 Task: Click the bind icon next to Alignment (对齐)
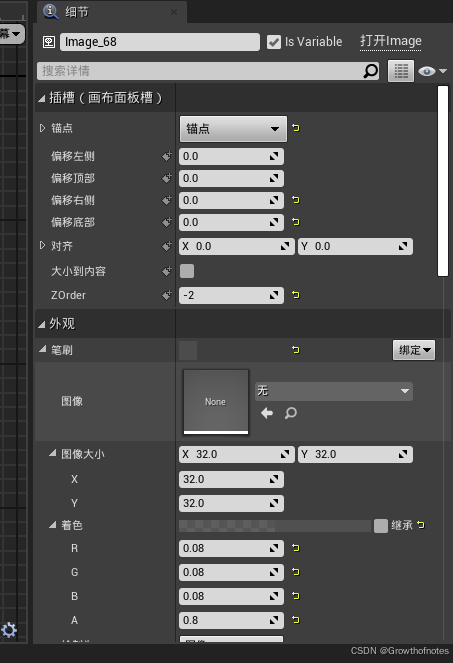pyautogui.click(x=167, y=246)
